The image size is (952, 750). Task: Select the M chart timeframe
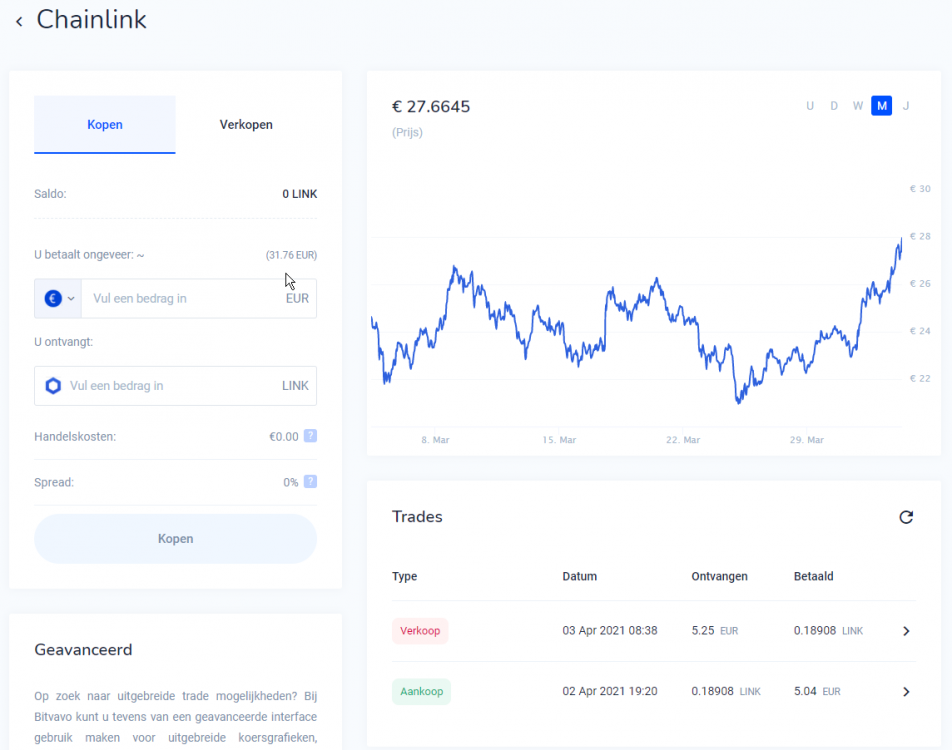click(x=881, y=106)
